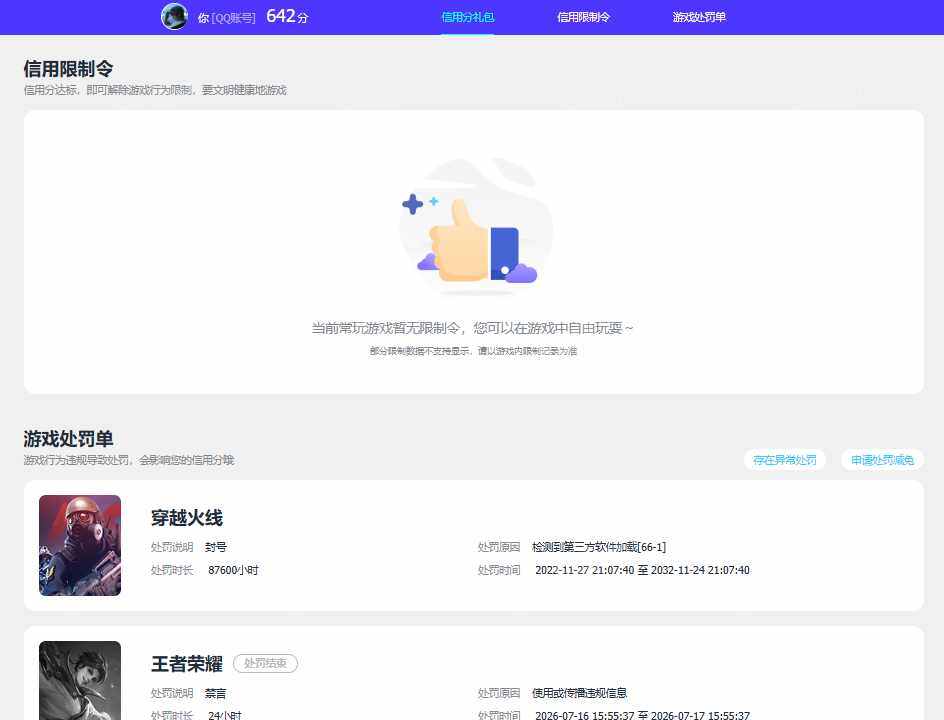
Task: Click the 你[QQ账号] account name
Action: [x=226, y=18]
